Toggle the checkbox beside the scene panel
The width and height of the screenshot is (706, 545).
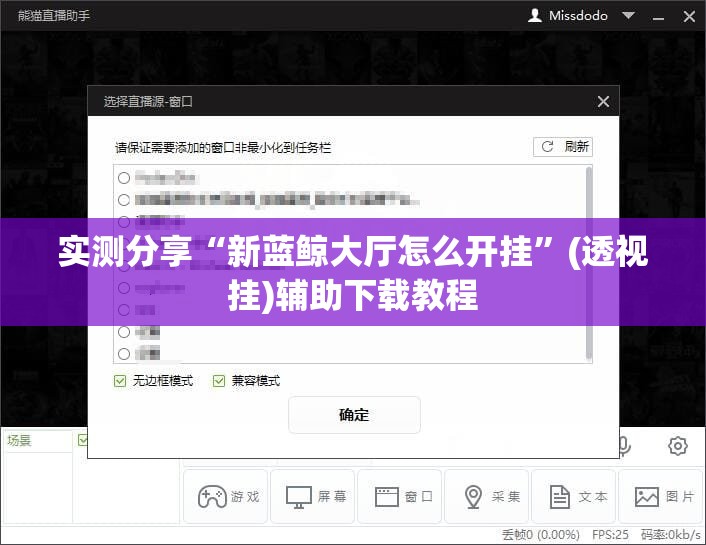(83, 440)
